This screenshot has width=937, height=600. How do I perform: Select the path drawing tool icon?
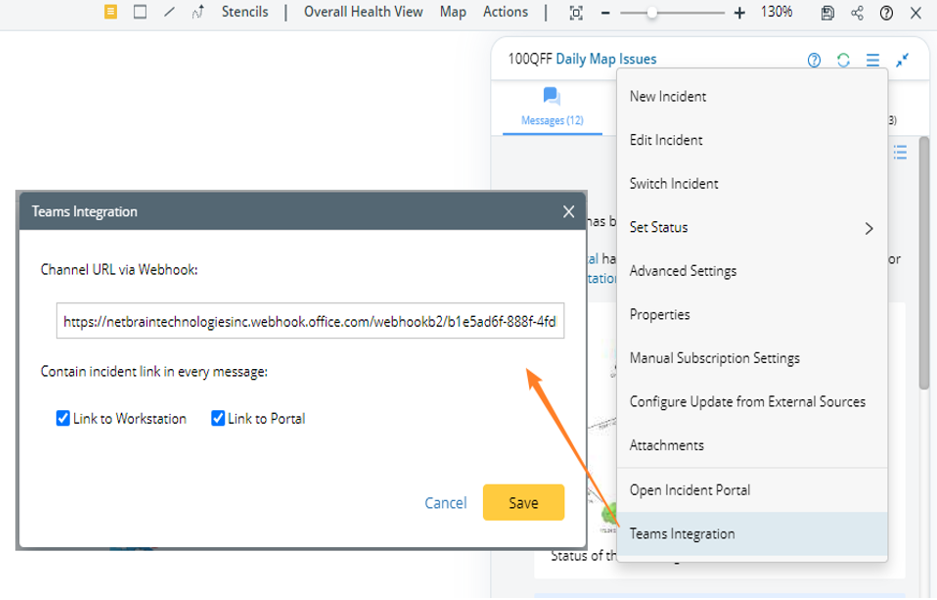(198, 12)
